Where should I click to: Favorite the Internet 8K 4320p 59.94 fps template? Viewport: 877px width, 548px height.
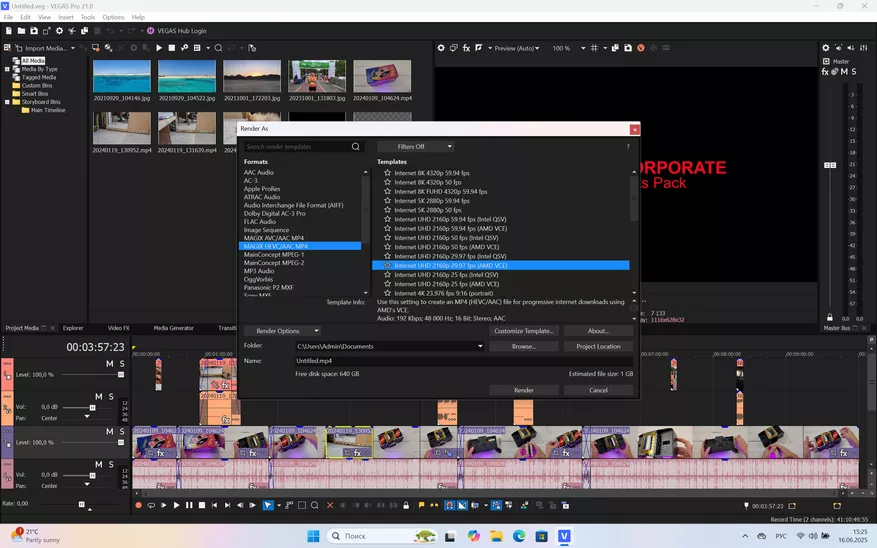(x=388, y=173)
